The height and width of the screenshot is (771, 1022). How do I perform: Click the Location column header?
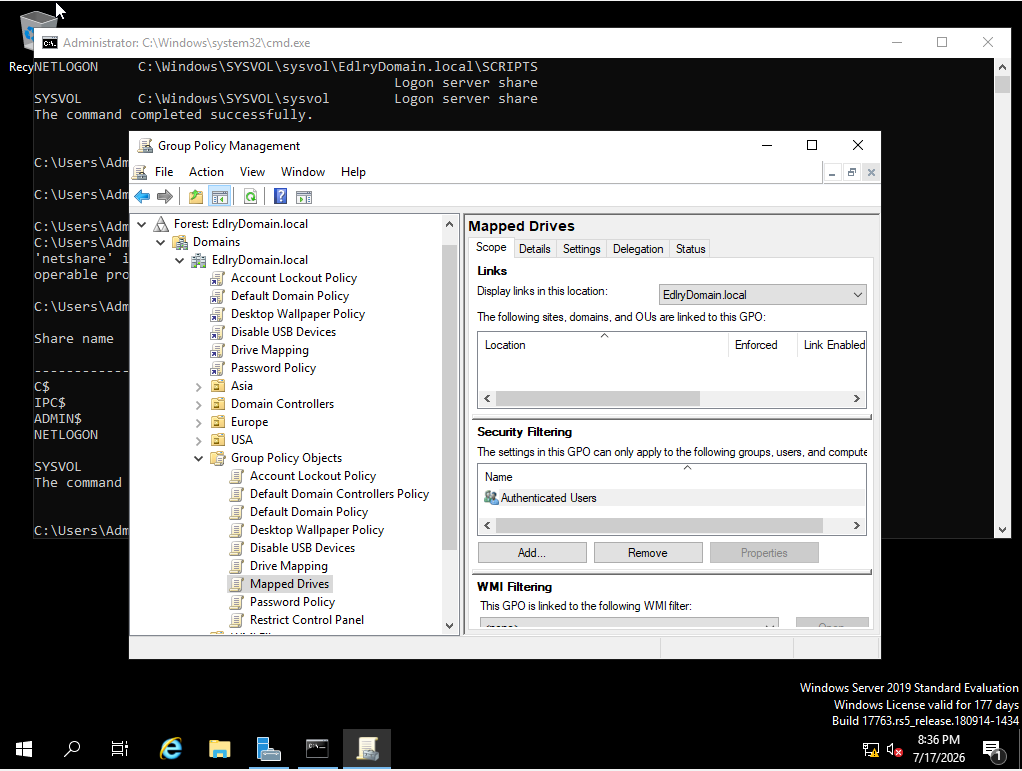pos(604,345)
